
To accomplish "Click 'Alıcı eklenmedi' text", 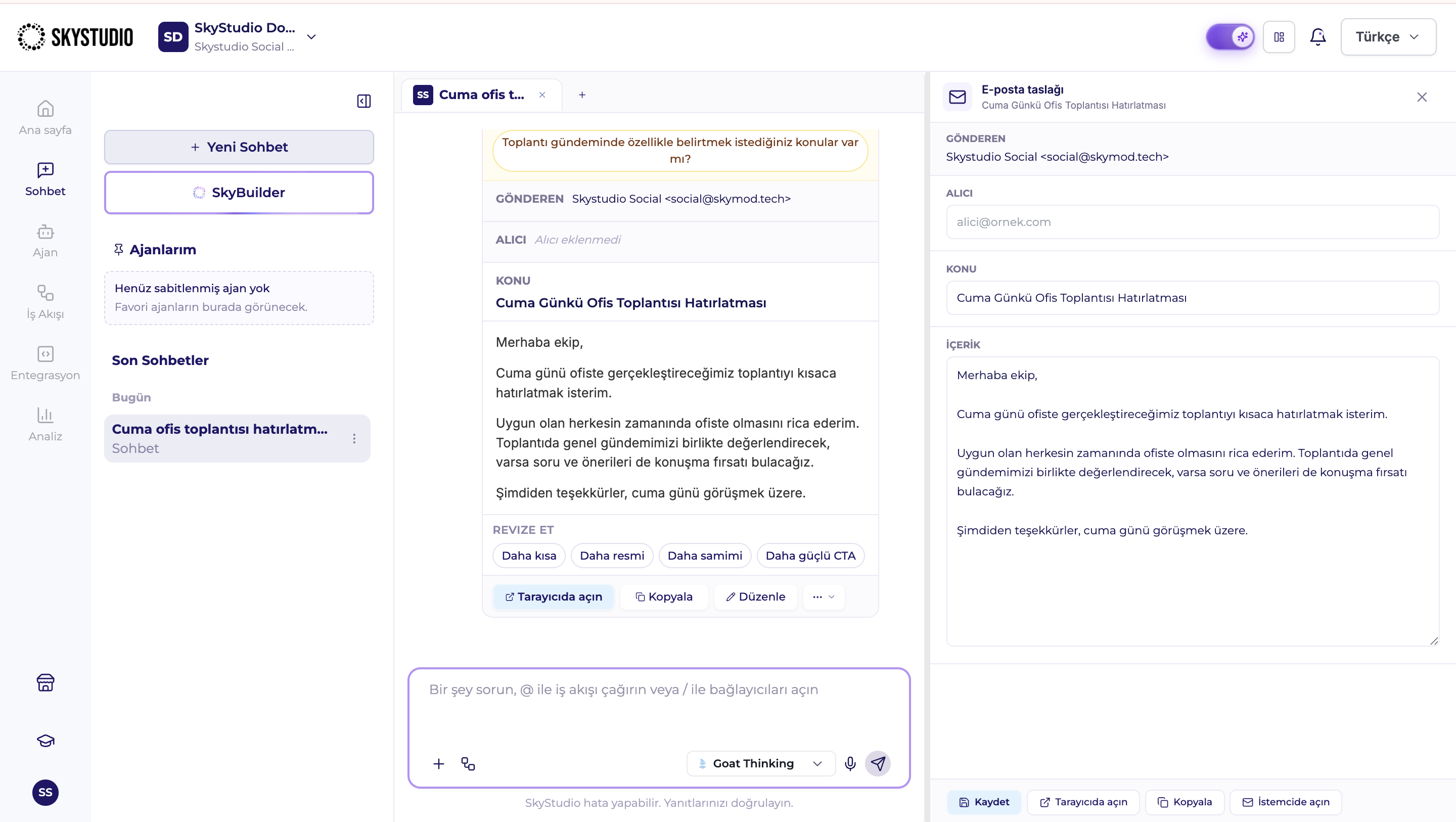I will pos(577,240).
